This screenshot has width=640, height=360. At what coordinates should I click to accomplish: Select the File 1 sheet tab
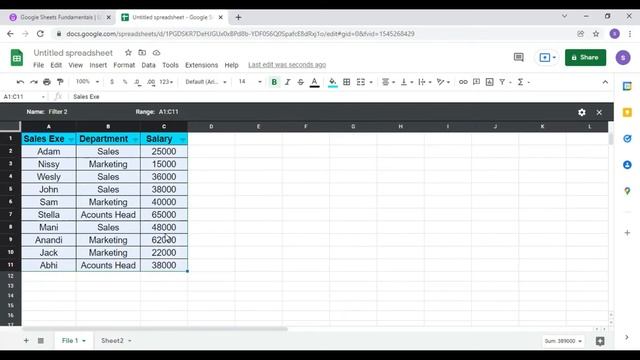(73, 340)
